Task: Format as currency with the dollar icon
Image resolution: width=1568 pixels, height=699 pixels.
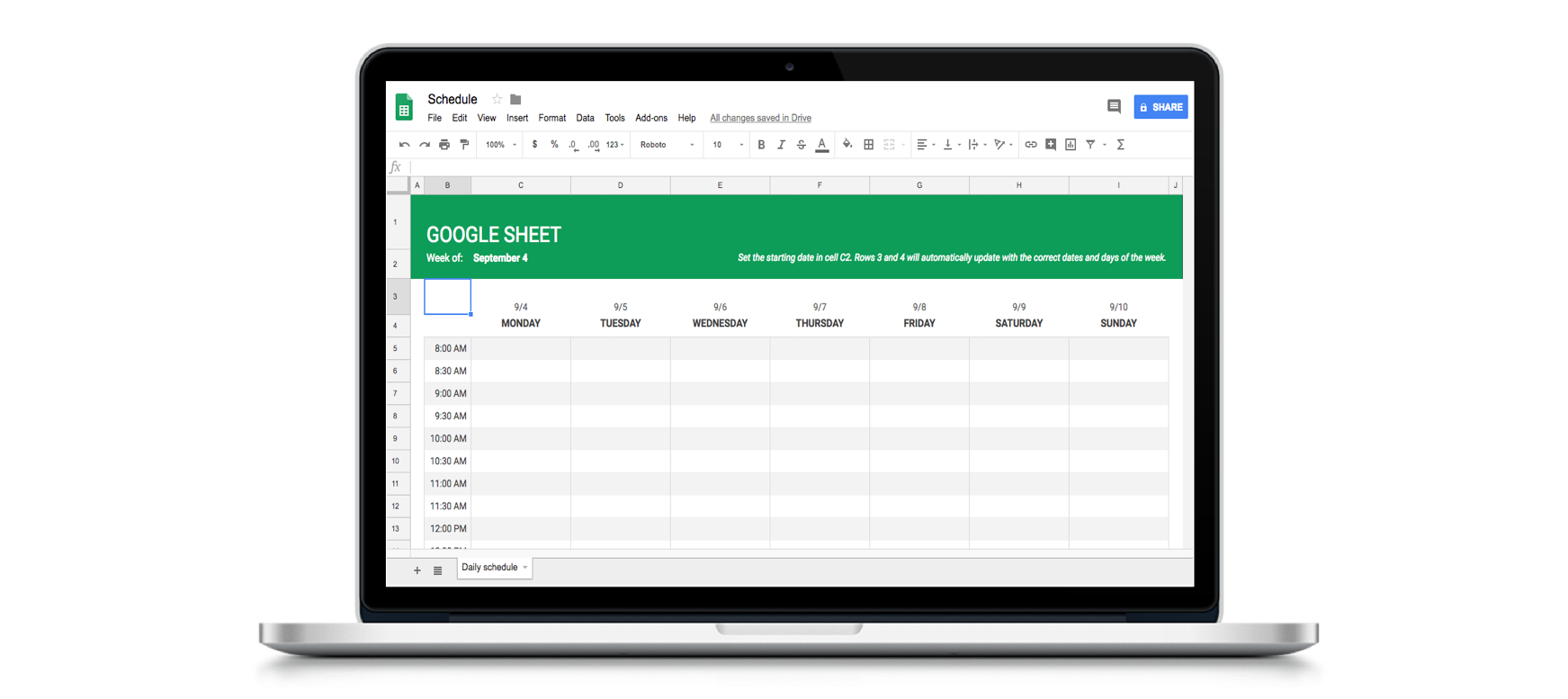Action: pyautogui.click(x=534, y=145)
